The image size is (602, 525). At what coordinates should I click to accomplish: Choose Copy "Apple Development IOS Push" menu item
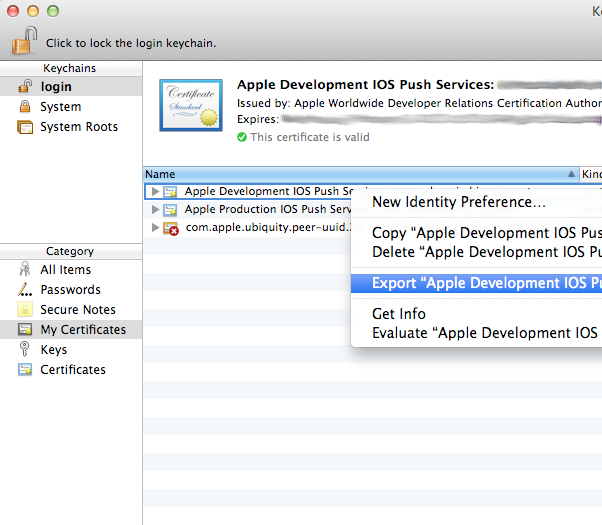pos(476,233)
